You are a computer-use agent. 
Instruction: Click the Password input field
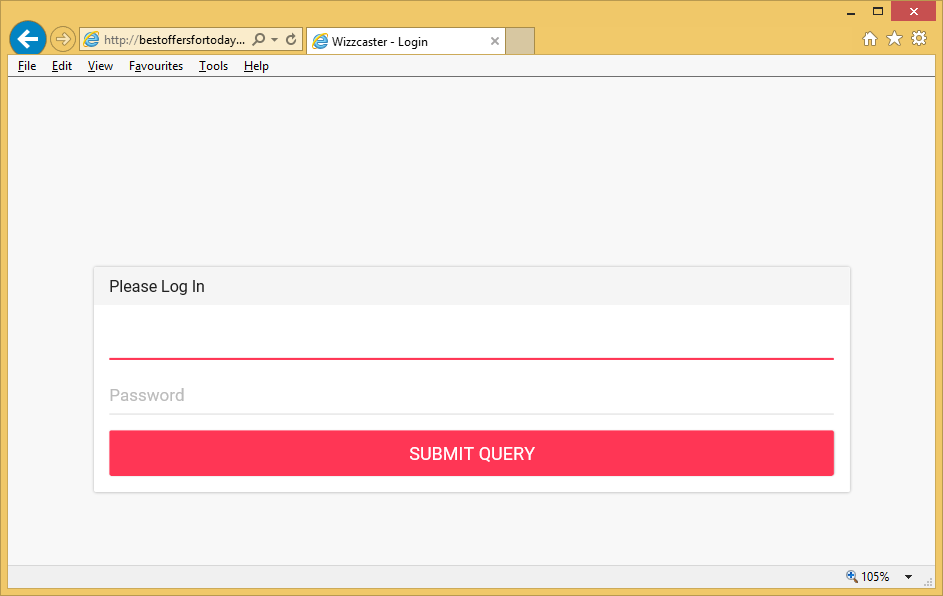(472, 396)
